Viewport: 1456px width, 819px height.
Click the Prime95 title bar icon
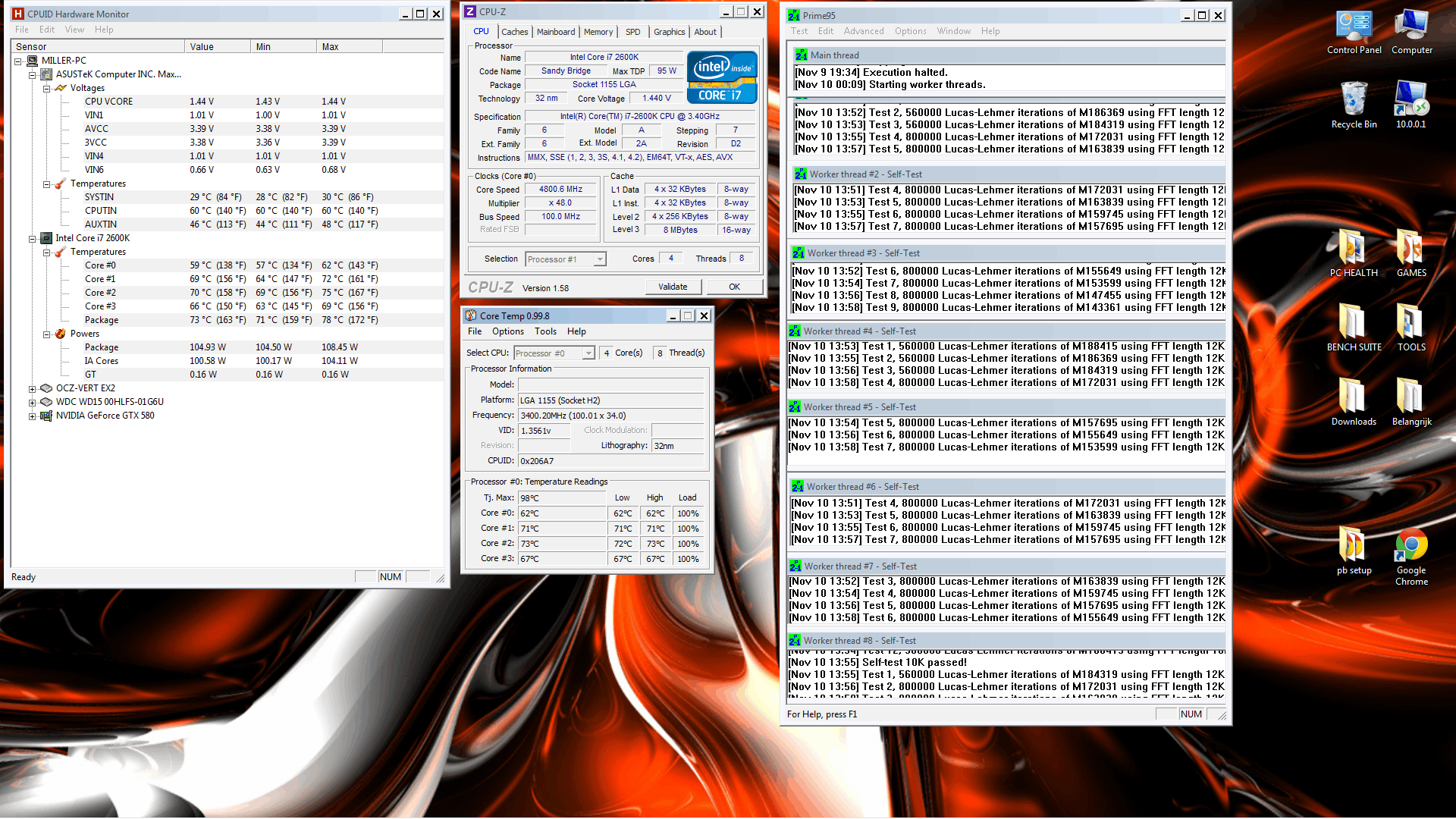(794, 15)
